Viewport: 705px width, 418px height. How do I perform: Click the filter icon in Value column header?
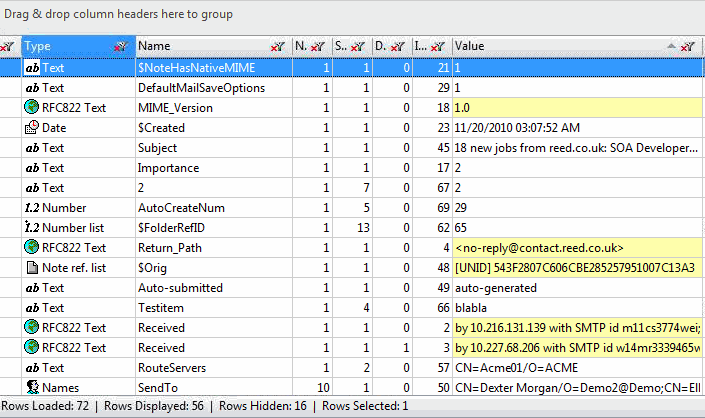coord(688,47)
